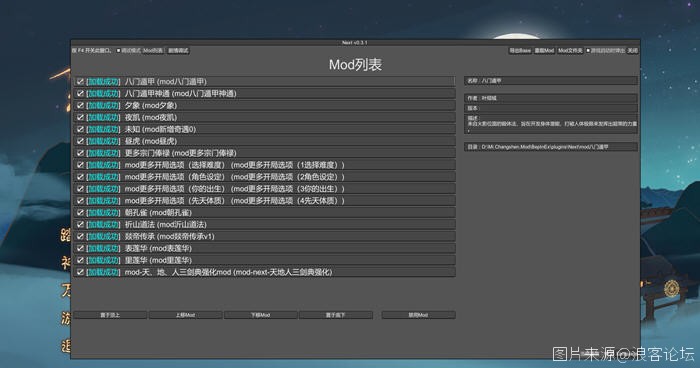700x368 pixels.
Task: Uncheck the 里莲华 mod checkbox
Action: (x=80, y=260)
